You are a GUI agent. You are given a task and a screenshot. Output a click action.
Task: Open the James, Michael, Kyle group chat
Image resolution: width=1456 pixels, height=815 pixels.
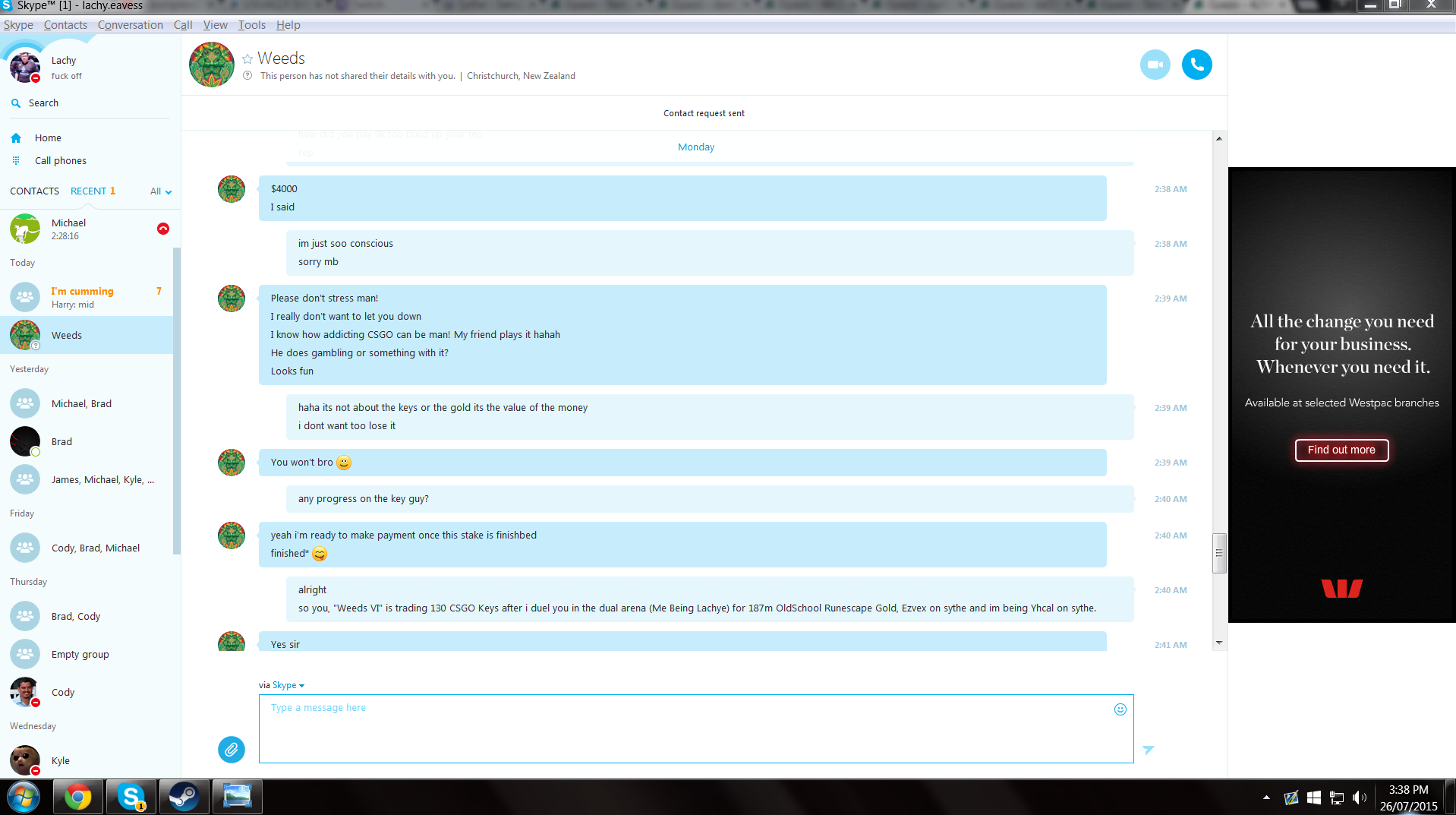click(x=87, y=479)
